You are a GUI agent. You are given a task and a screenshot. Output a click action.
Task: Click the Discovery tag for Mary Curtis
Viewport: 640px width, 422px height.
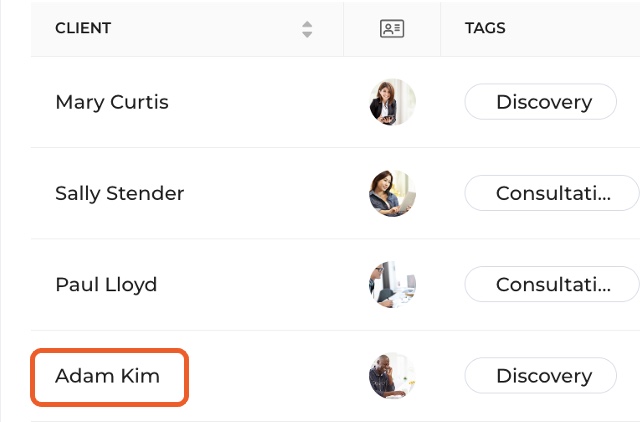[540, 102]
